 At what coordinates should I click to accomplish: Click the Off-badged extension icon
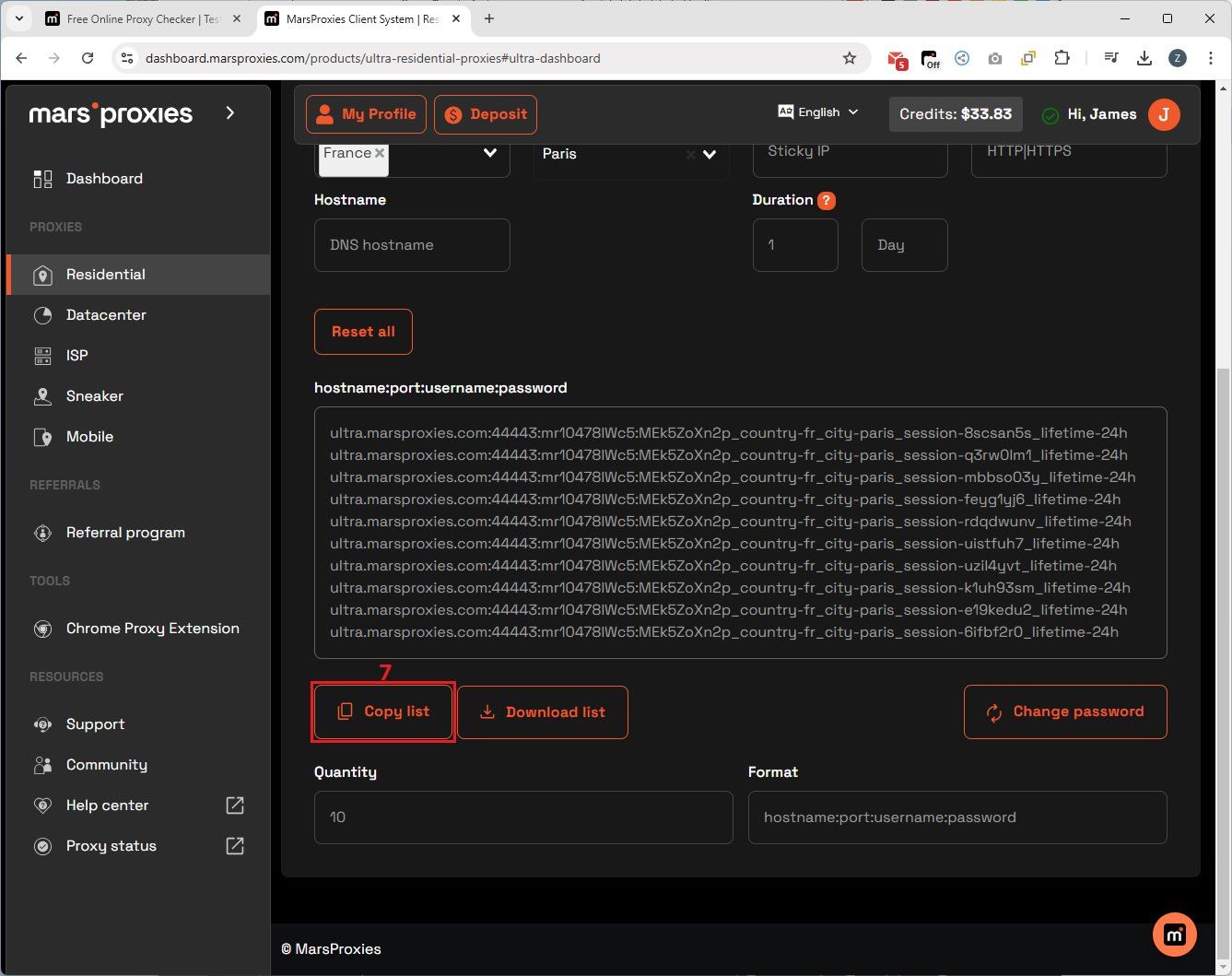point(931,59)
